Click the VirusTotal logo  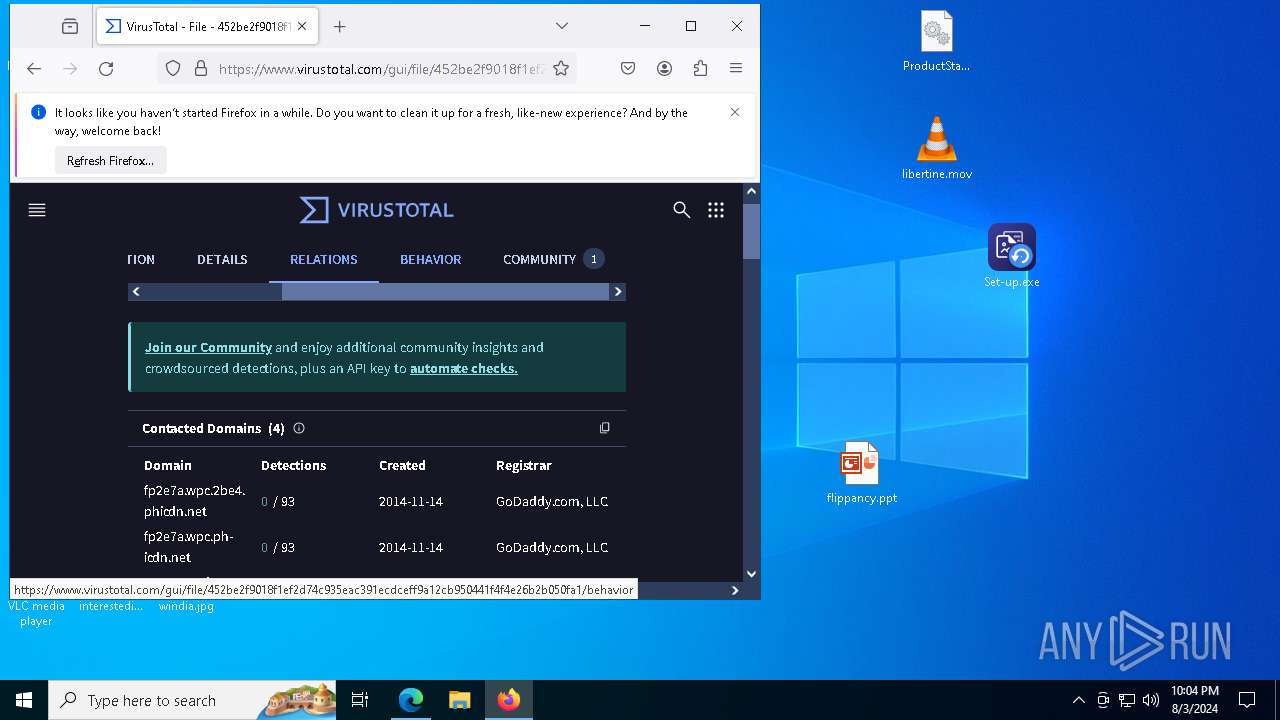(x=377, y=210)
